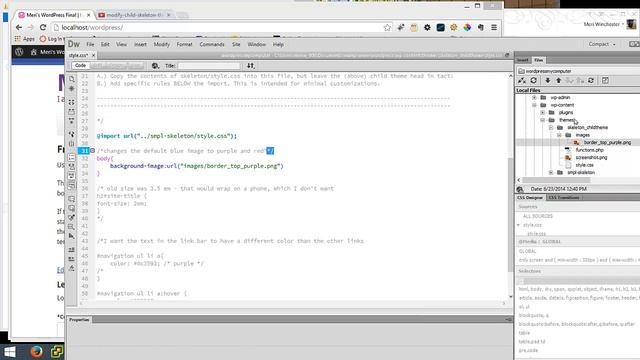Toggle the word wrap icon in coding toolbar

pyautogui.click(x=71, y=176)
